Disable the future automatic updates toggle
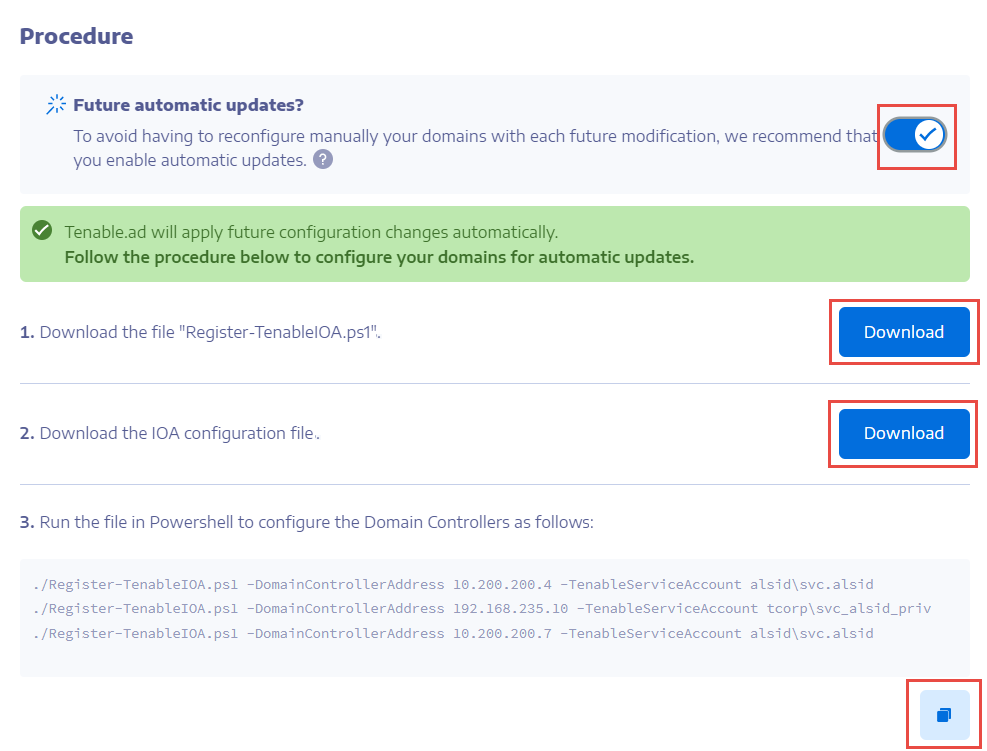The width and height of the screenshot is (987, 751). coord(916,135)
